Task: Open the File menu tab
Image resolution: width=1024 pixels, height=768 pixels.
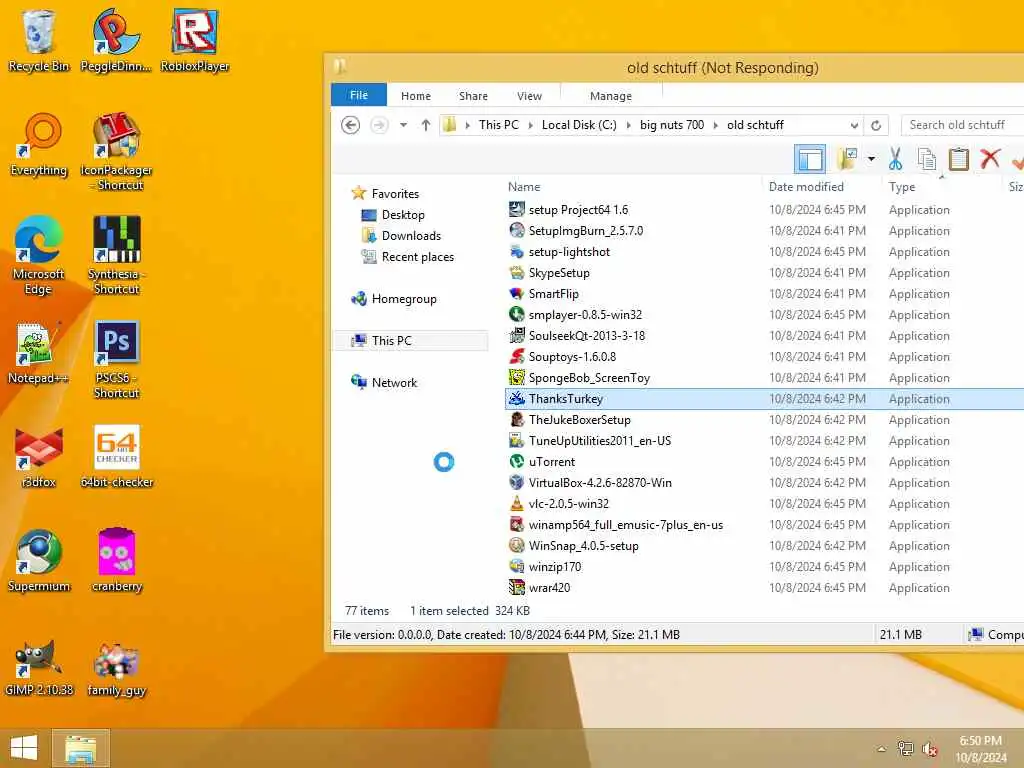Action: (359, 95)
